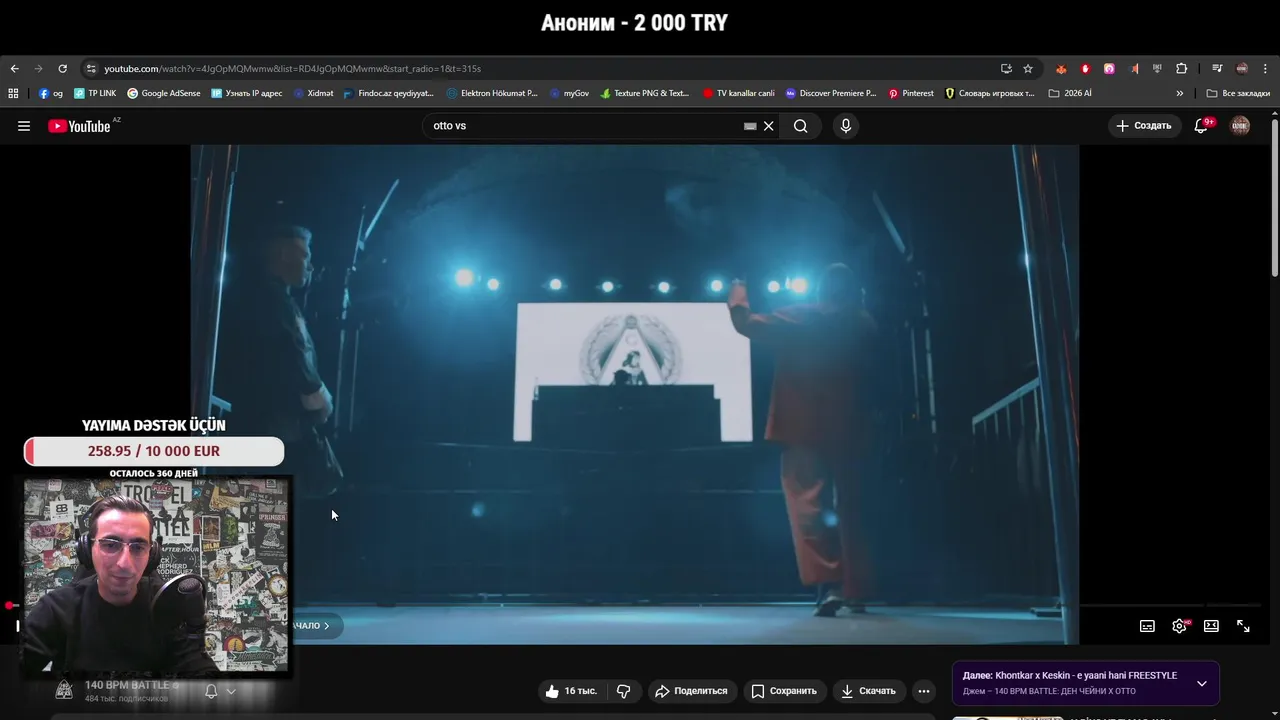1280x720 pixels.
Task: Open the Facebook 'og' bookmark
Action: 50,93
